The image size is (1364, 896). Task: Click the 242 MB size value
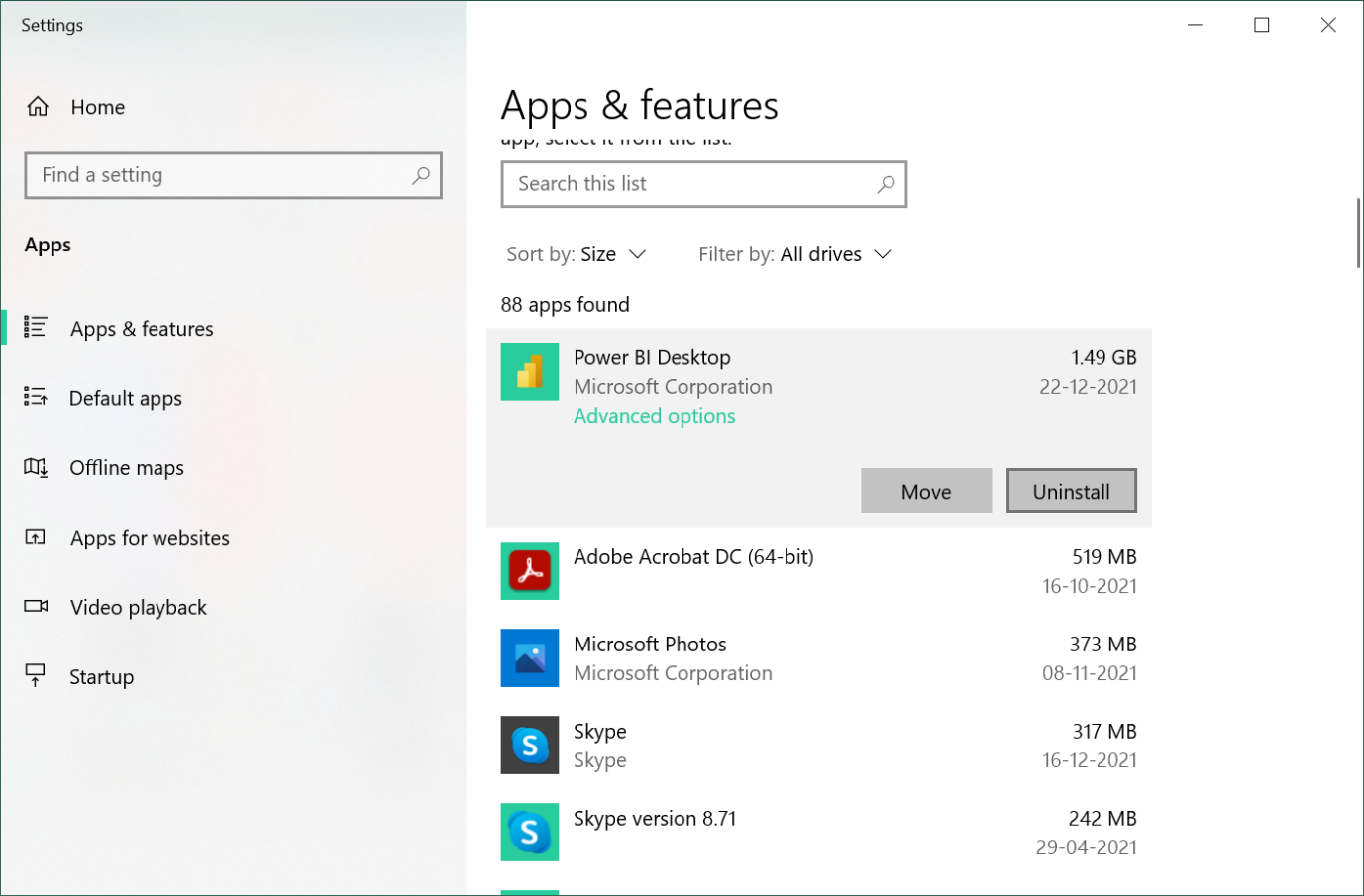[x=1102, y=819]
